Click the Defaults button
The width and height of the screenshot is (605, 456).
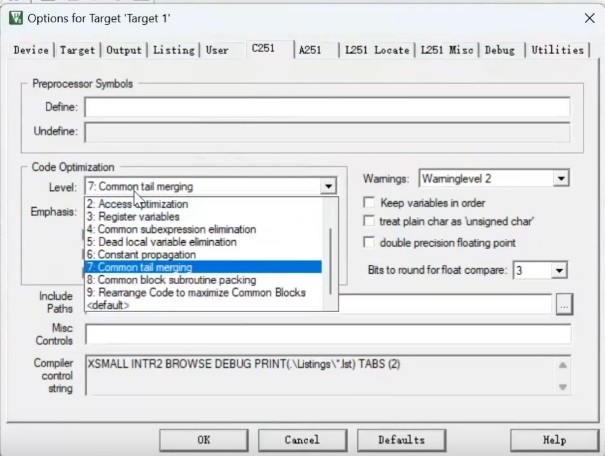[x=401, y=440]
